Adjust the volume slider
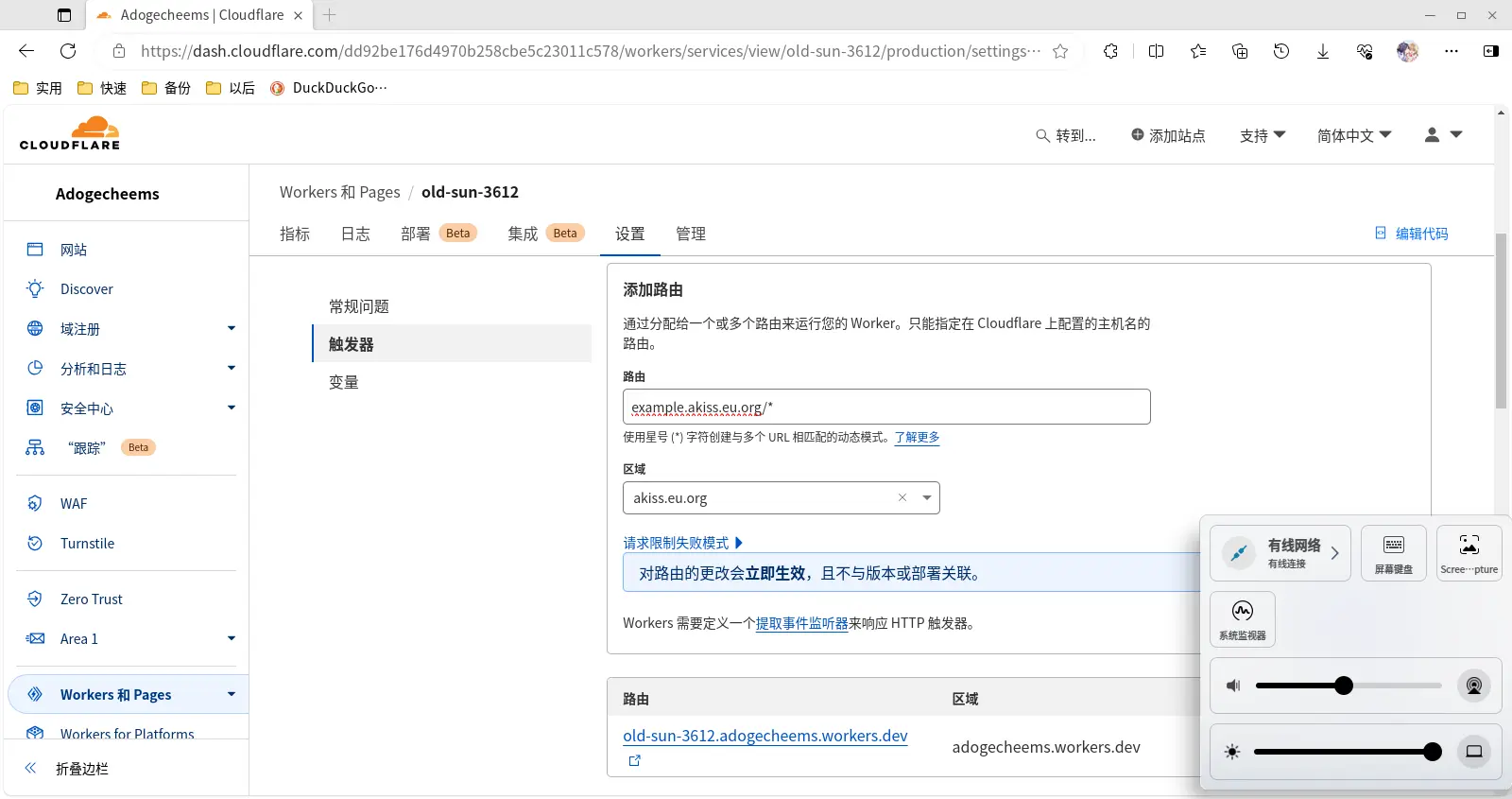 (x=1349, y=686)
